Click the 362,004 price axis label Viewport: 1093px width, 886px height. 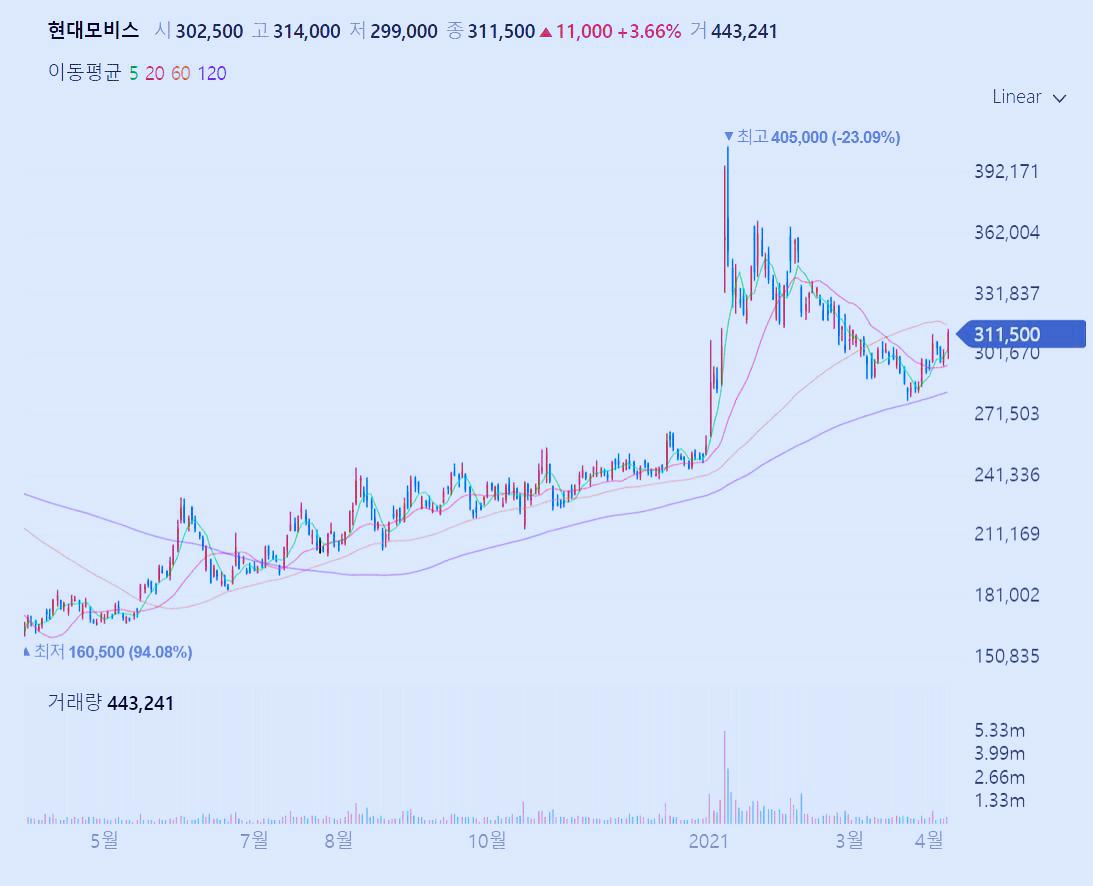1007,232
